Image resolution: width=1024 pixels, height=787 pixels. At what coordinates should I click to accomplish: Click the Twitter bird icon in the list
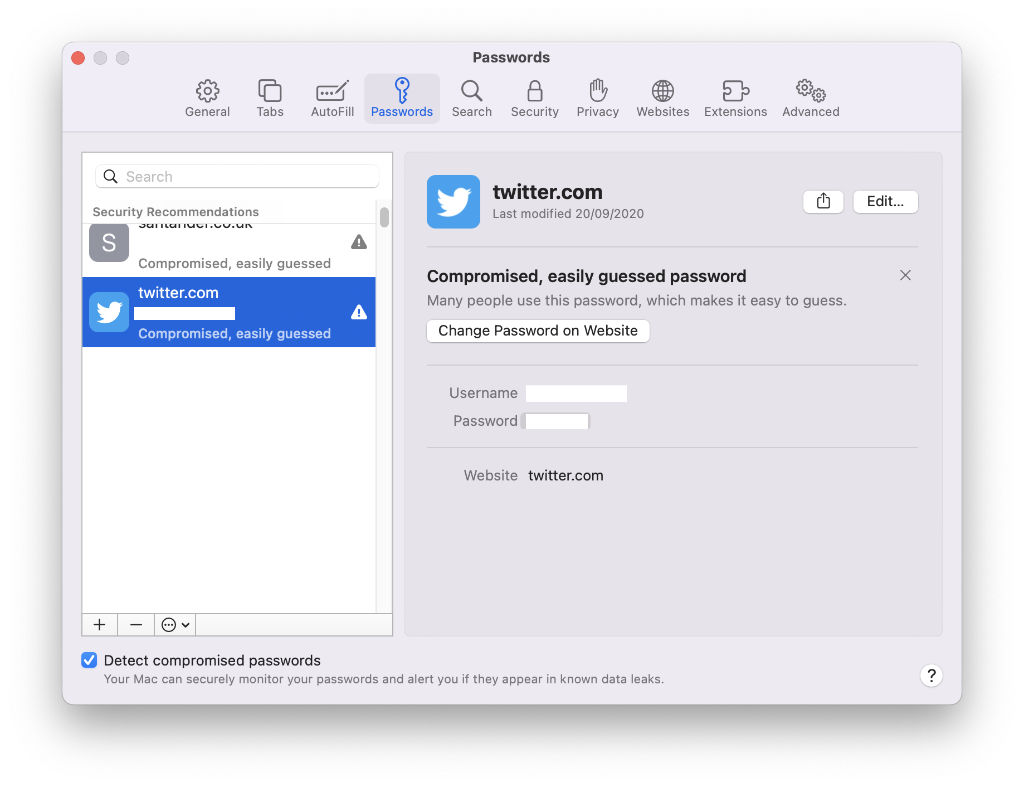pos(109,312)
